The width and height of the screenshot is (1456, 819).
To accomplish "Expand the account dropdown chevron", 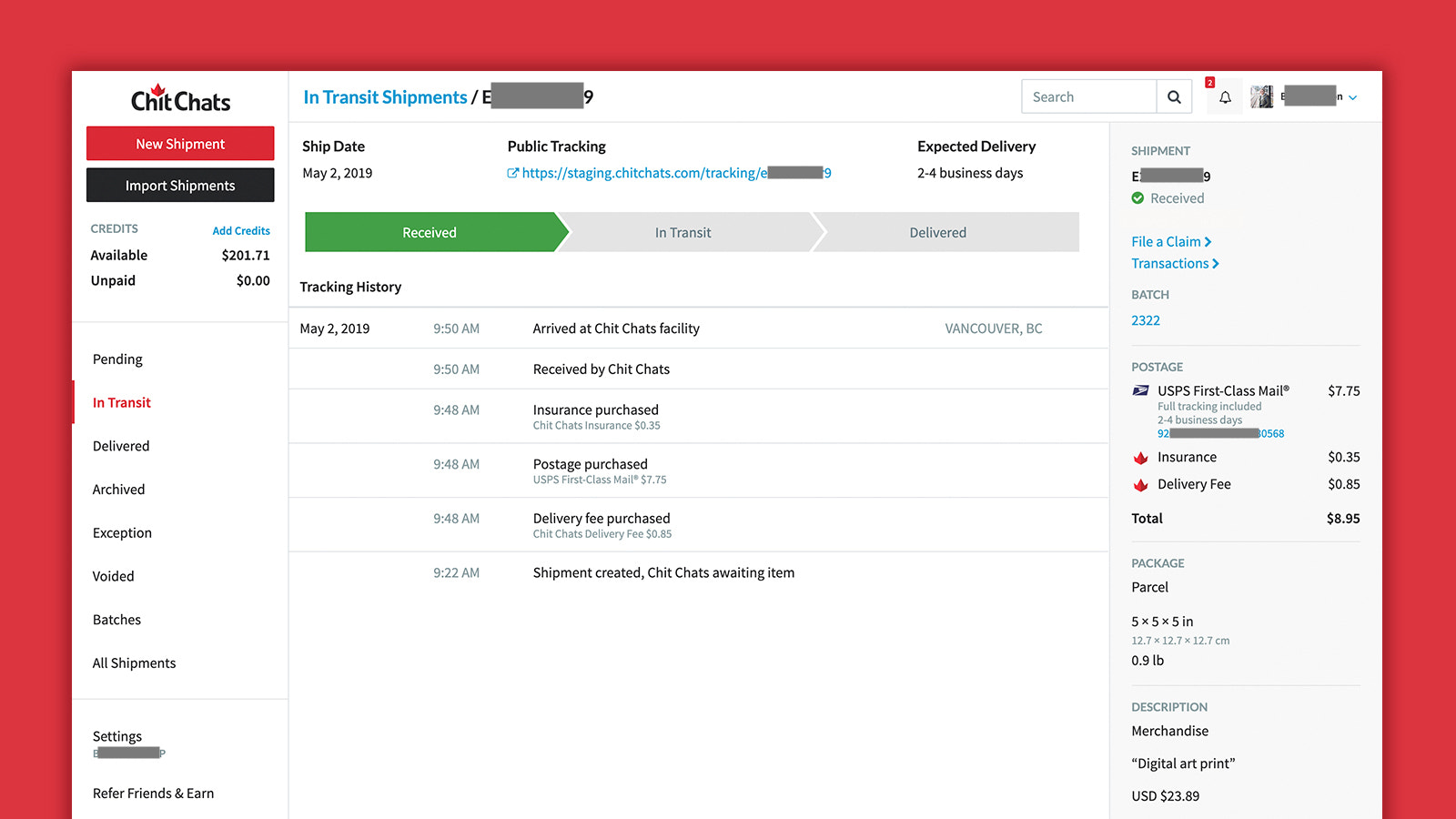I will pyautogui.click(x=1353, y=97).
